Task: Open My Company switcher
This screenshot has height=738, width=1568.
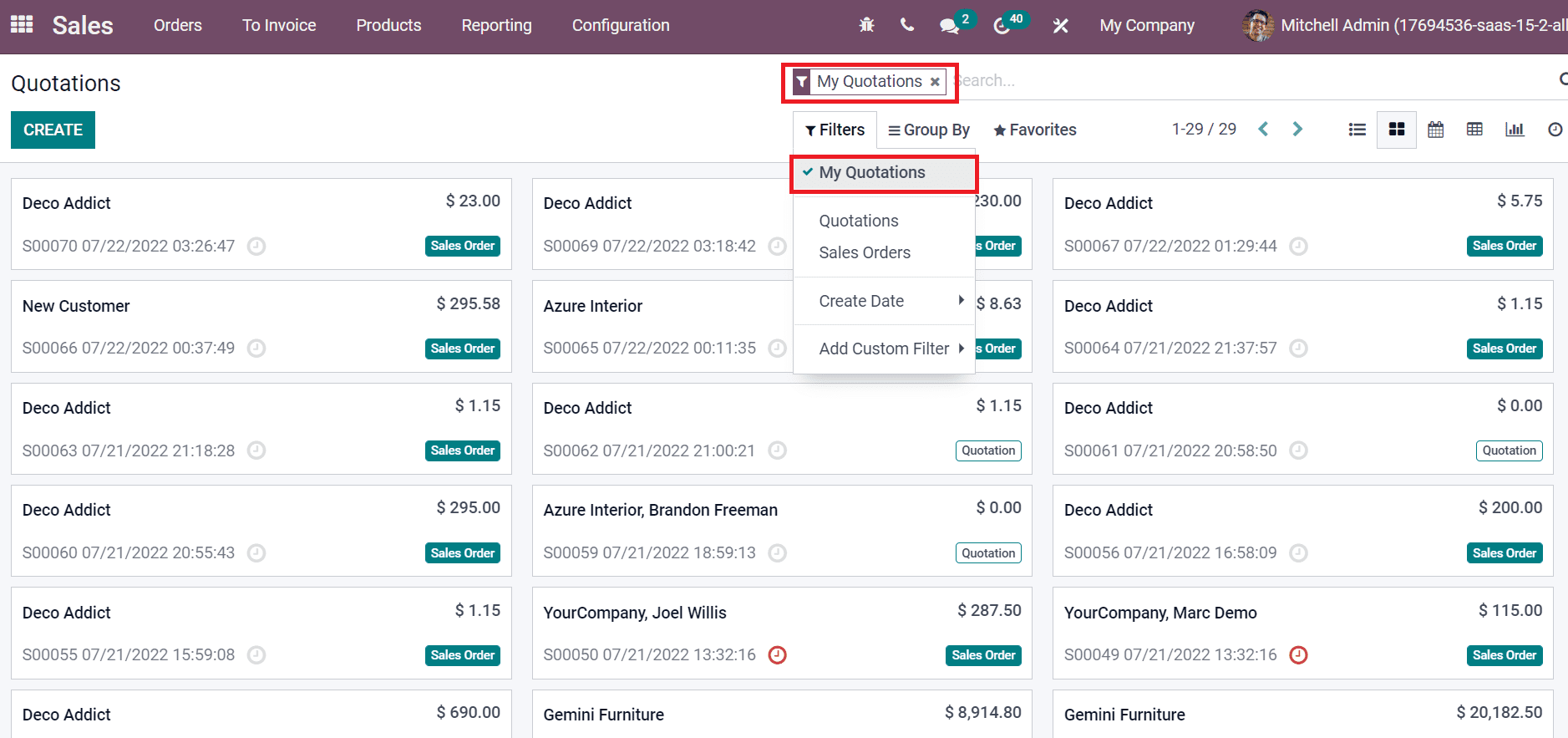Action: point(1147,26)
